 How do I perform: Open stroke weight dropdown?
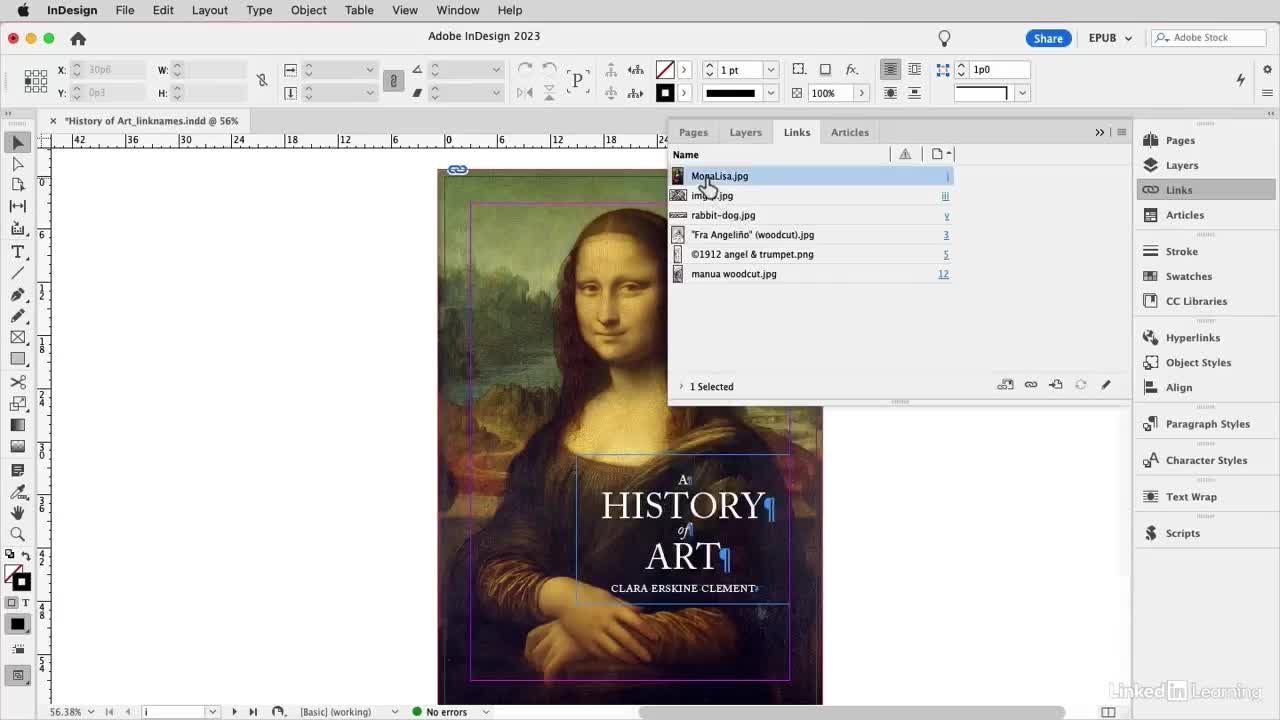click(x=771, y=69)
